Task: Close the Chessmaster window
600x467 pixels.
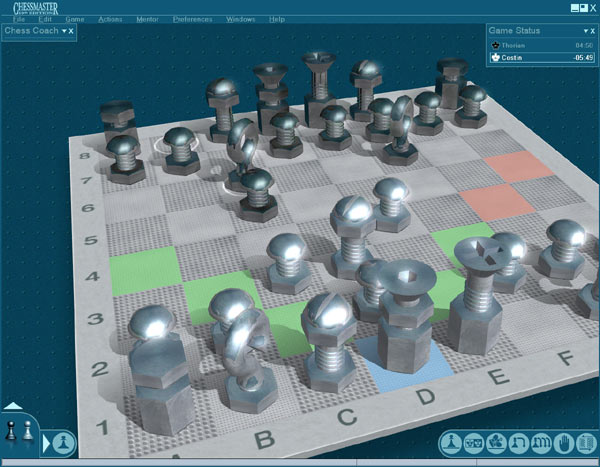Action: point(593,8)
